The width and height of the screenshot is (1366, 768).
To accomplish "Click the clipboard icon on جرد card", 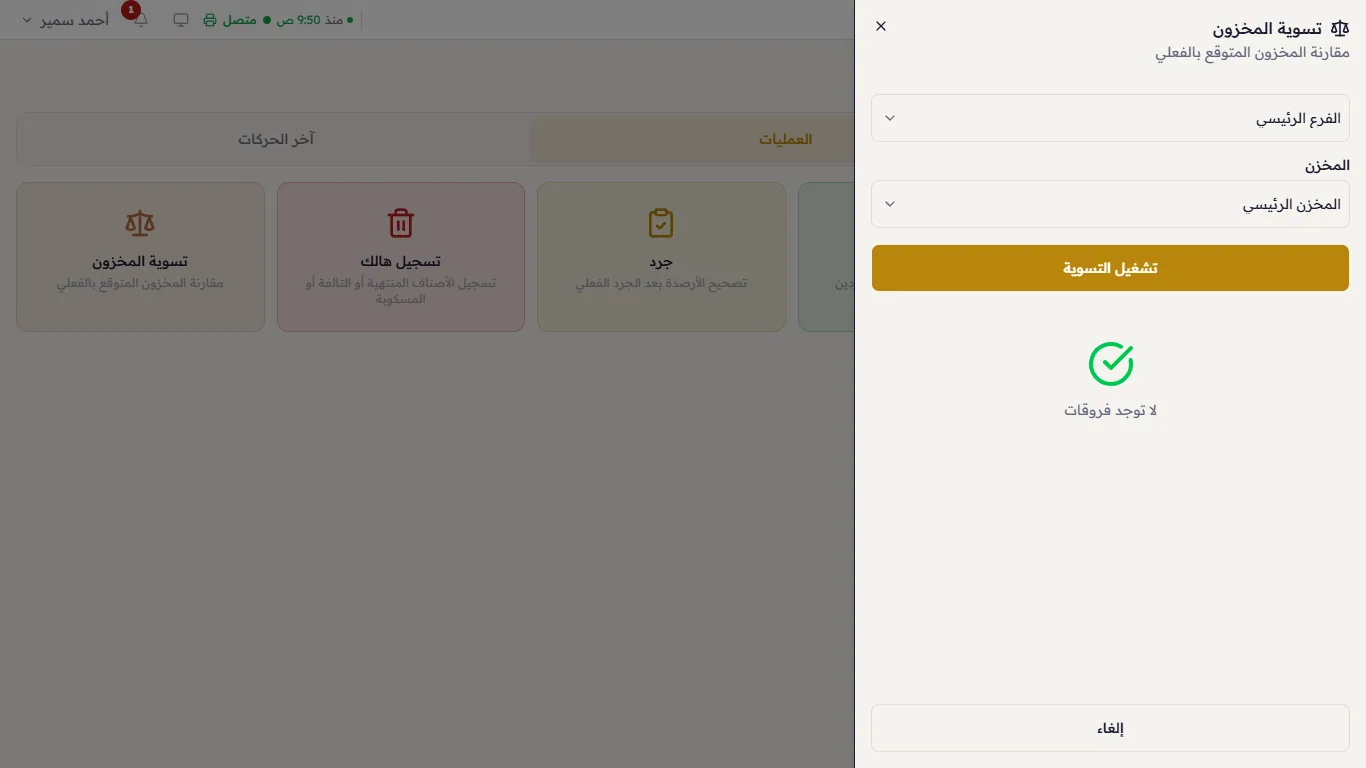I will coord(661,223).
